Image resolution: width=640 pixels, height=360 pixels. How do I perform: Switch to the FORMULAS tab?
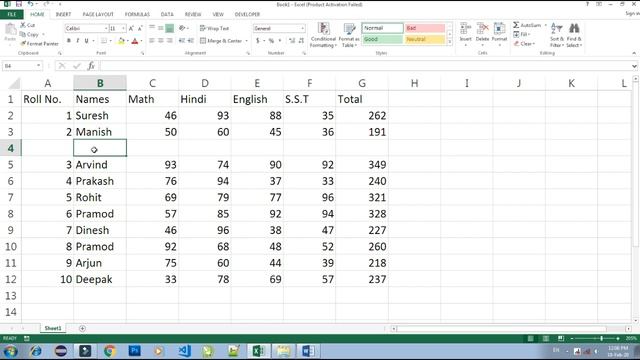(x=137, y=14)
